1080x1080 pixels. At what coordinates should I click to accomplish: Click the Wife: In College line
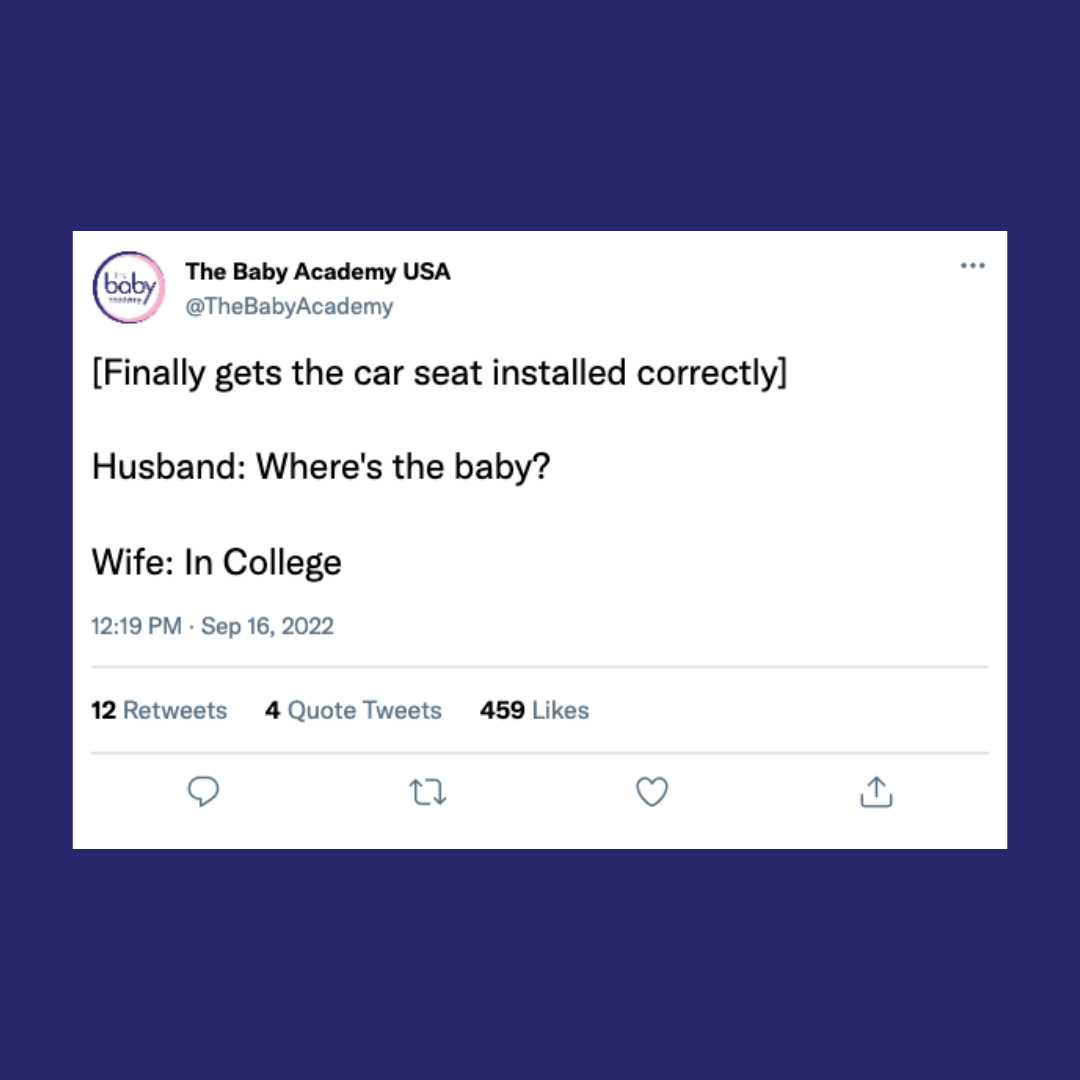(x=216, y=562)
